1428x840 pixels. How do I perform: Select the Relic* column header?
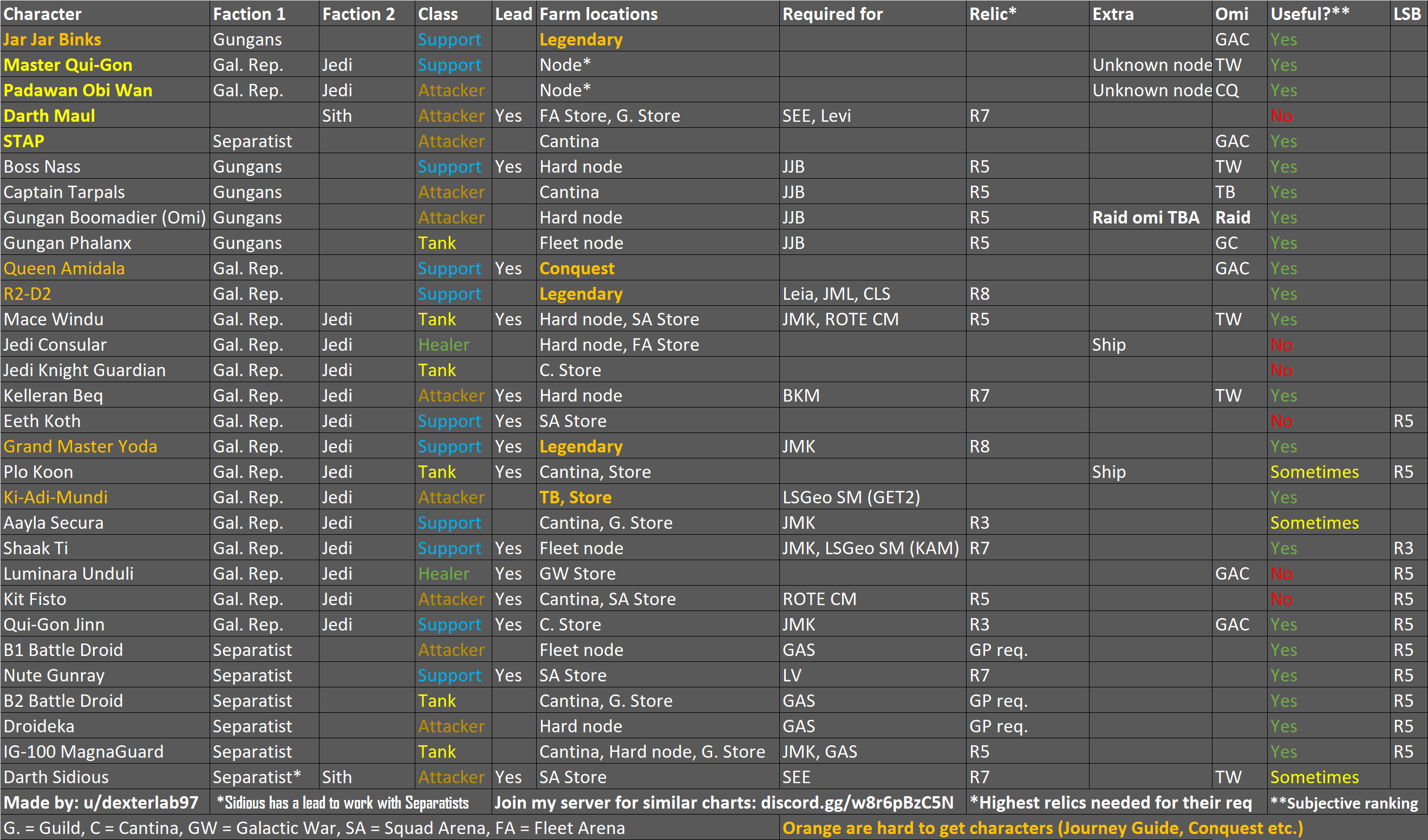pyautogui.click(x=992, y=14)
